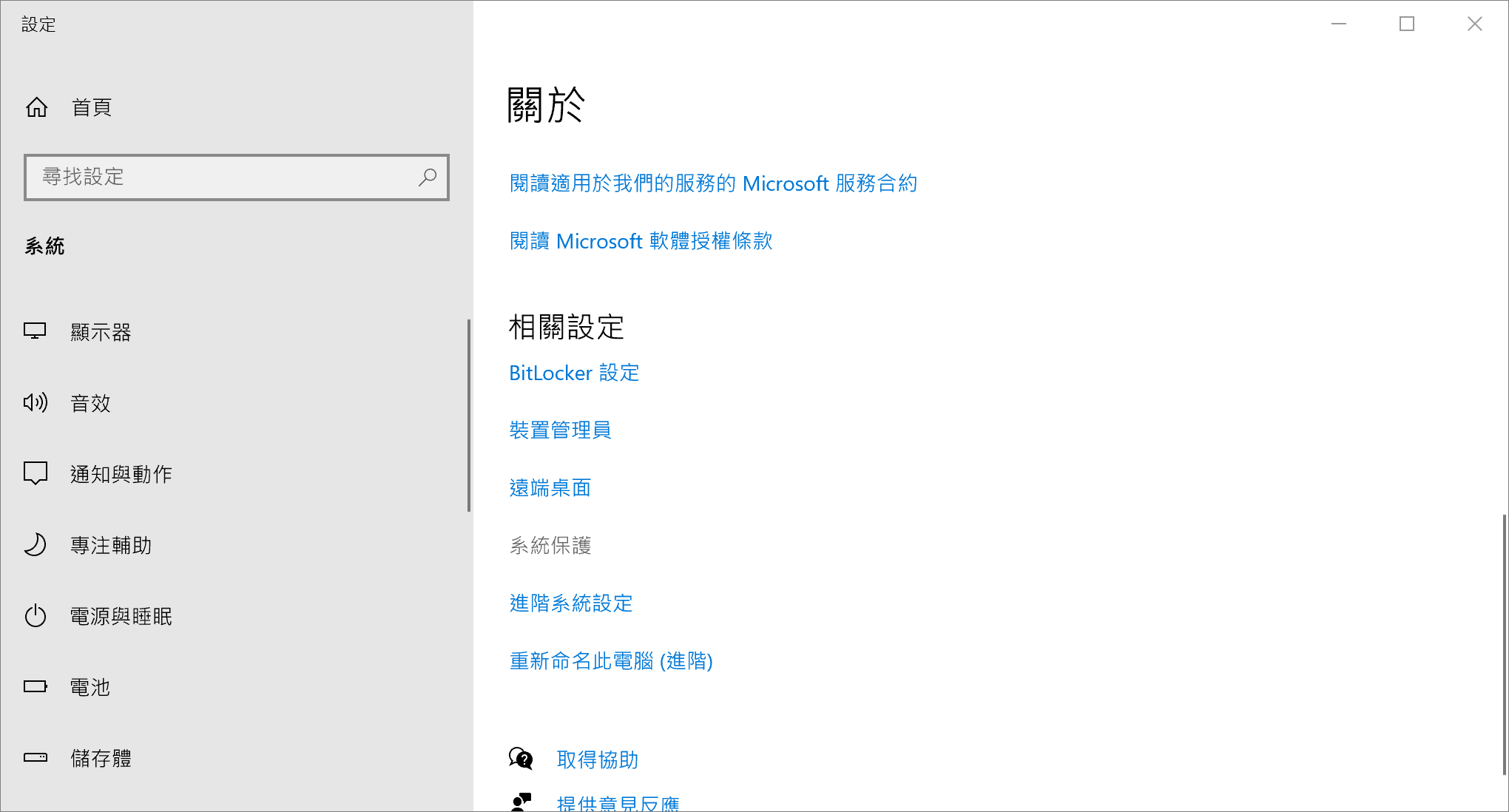Viewport: 1509px width, 812px height.
Task: Click into 尋找設定 search field
Action: (237, 177)
